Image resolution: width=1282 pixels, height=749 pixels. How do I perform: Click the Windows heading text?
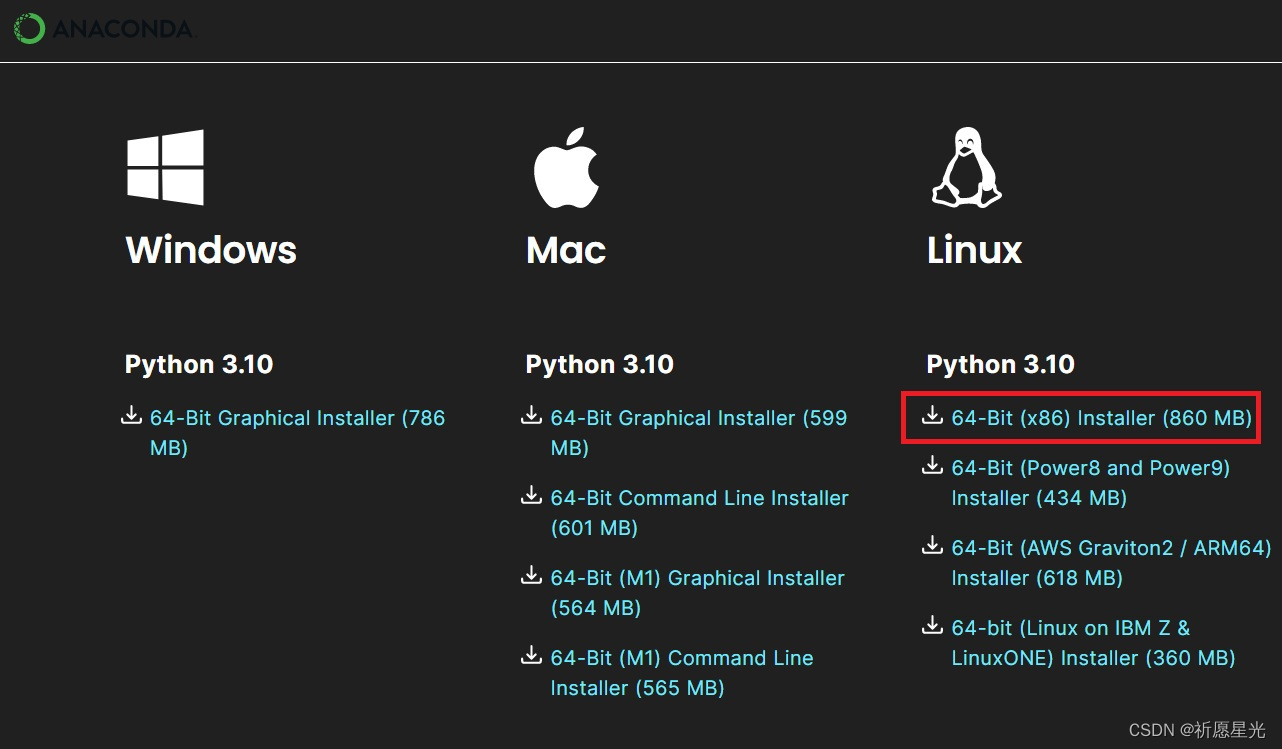coord(211,249)
